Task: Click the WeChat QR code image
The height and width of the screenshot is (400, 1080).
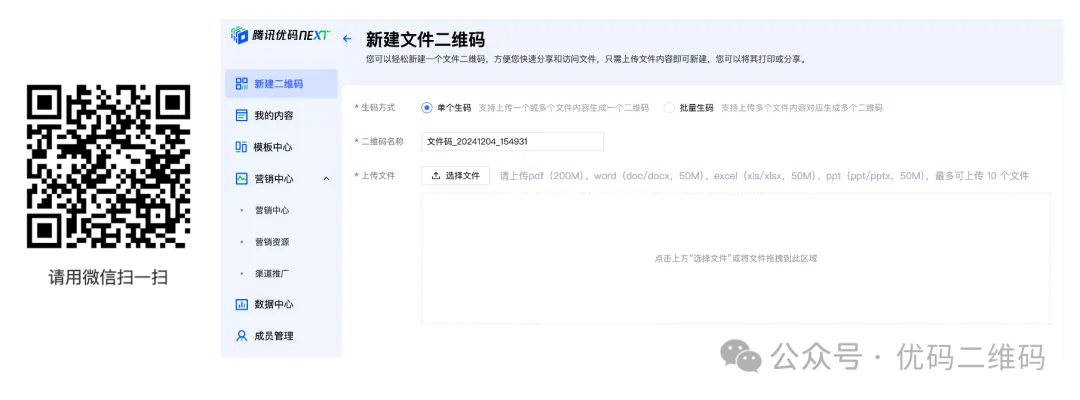Action: [108, 166]
